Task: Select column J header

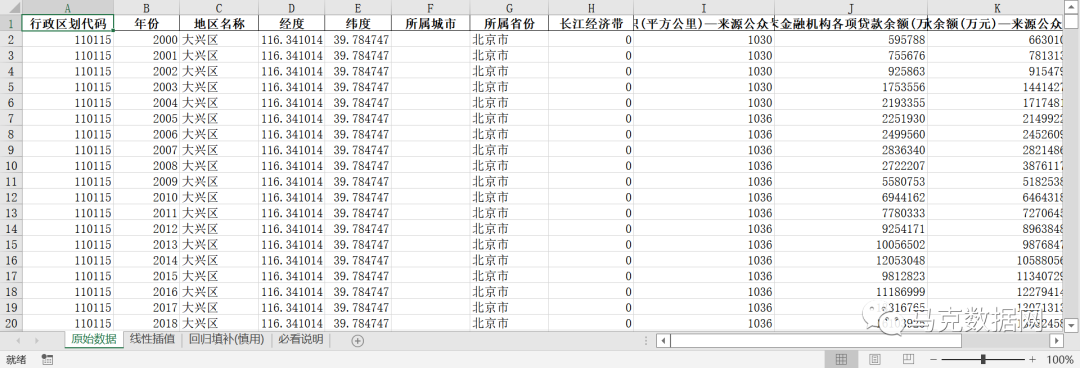Action: pos(851,8)
